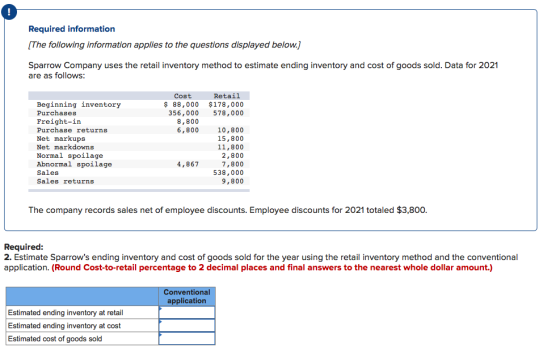Click the 538,000 sales retail value
The image size is (560, 364).
coord(228,173)
